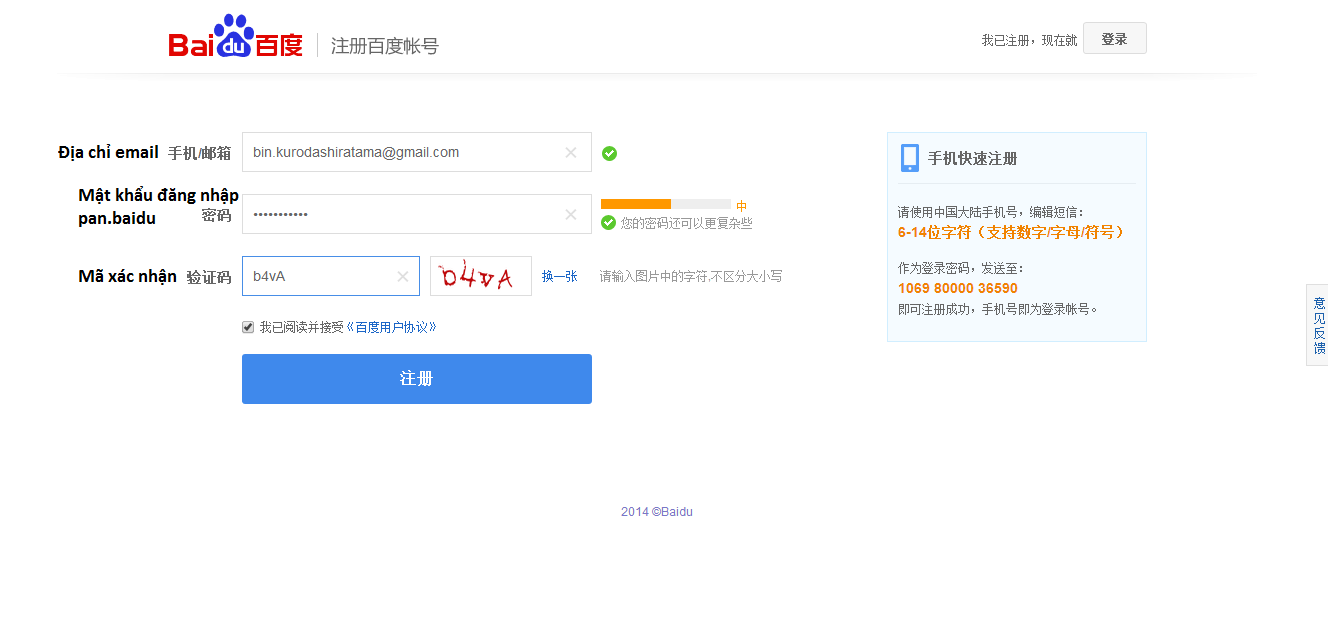Viewport: 1328px width, 637px height.
Task: Focus the email address input field
Action: (x=417, y=152)
